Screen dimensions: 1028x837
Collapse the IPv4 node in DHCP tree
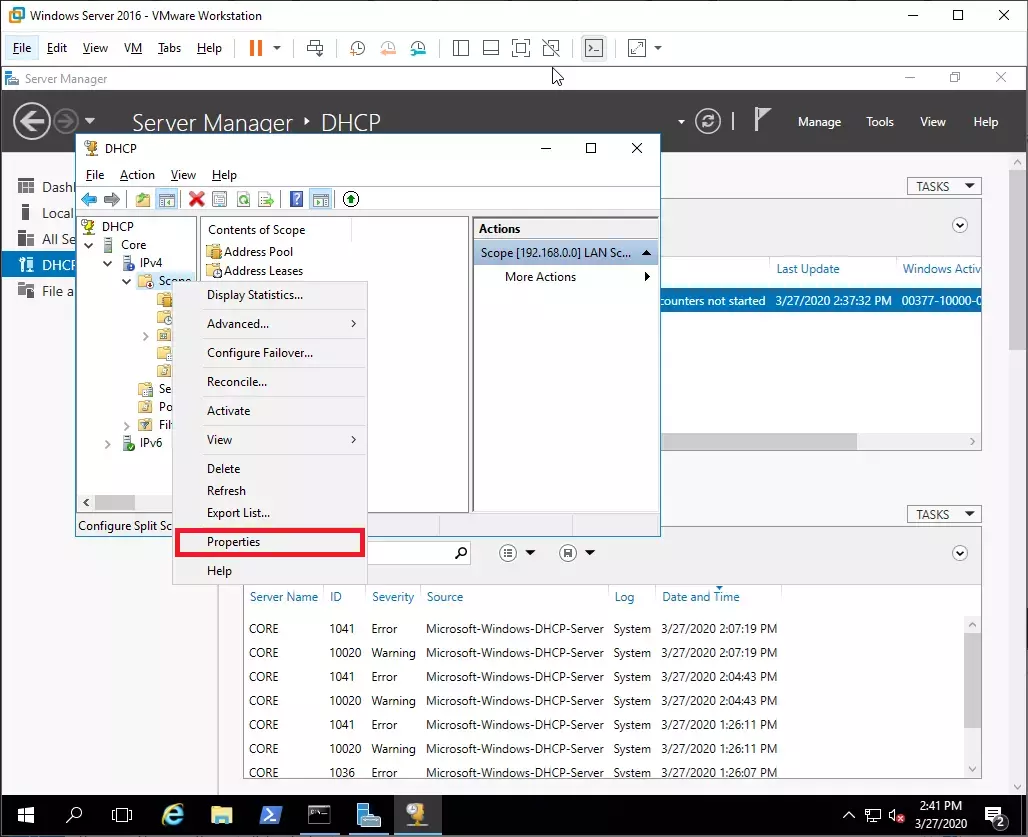click(108, 263)
